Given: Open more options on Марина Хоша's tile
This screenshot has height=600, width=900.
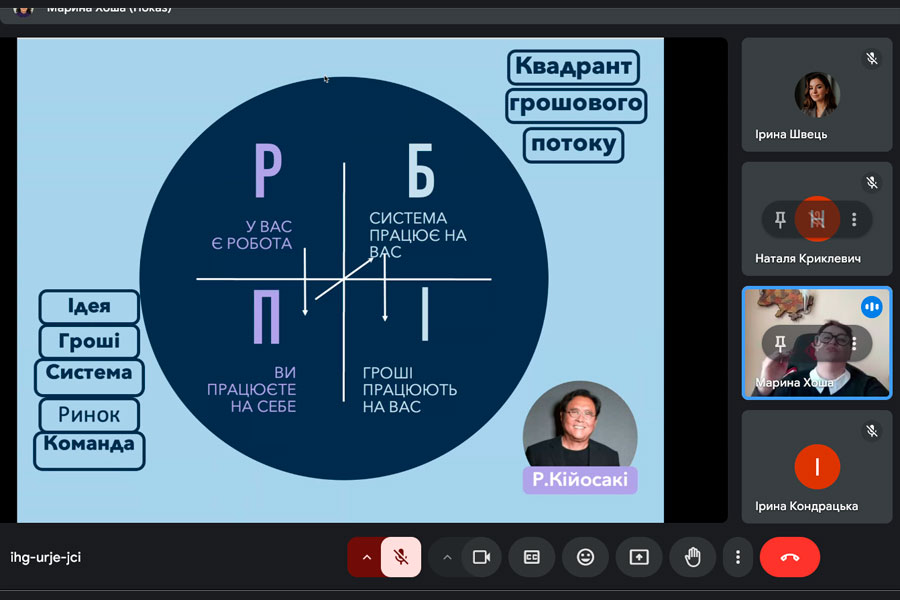Looking at the screenshot, I should (x=853, y=343).
